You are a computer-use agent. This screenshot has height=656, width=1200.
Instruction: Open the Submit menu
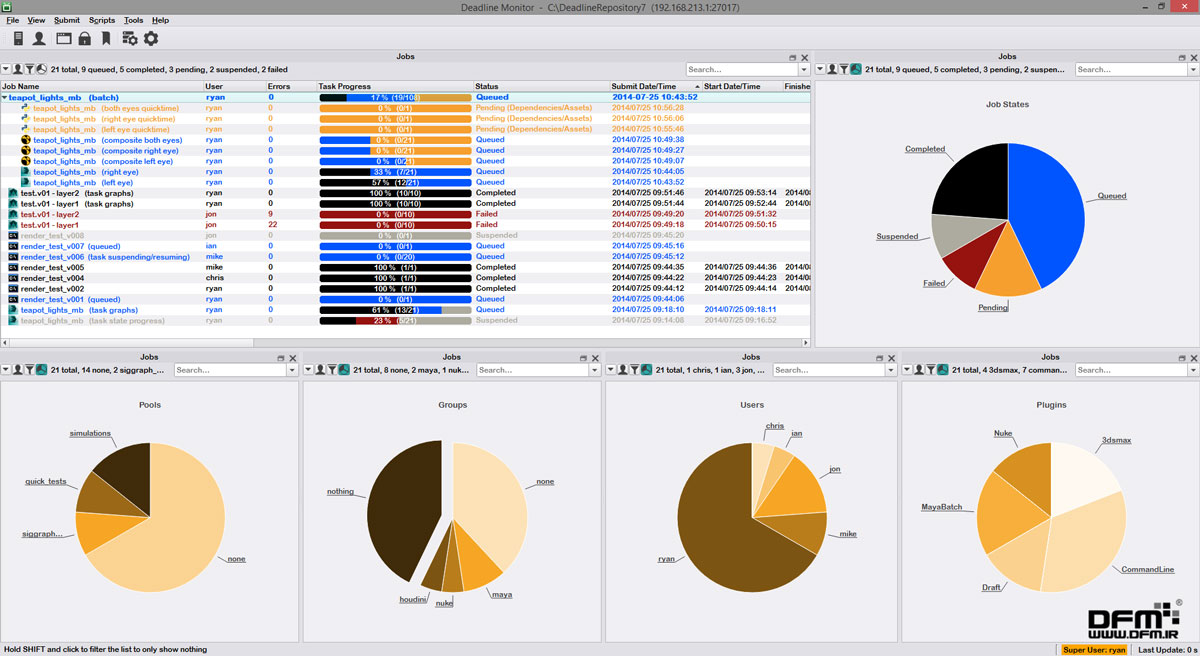tap(67, 20)
